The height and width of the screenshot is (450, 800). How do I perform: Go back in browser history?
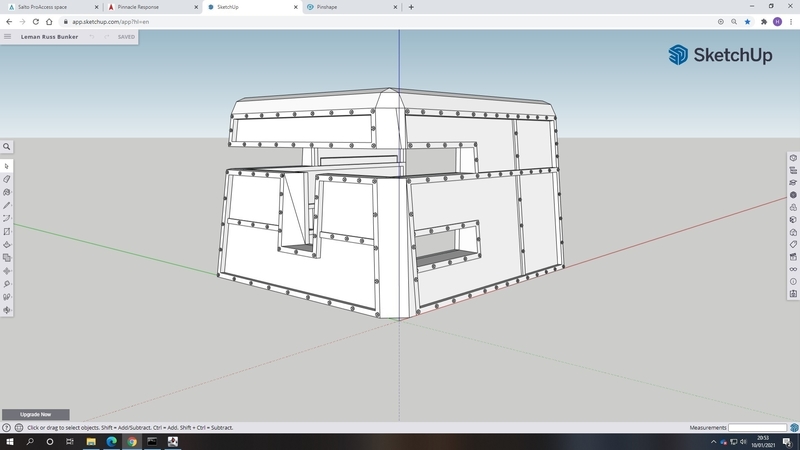click(x=9, y=22)
